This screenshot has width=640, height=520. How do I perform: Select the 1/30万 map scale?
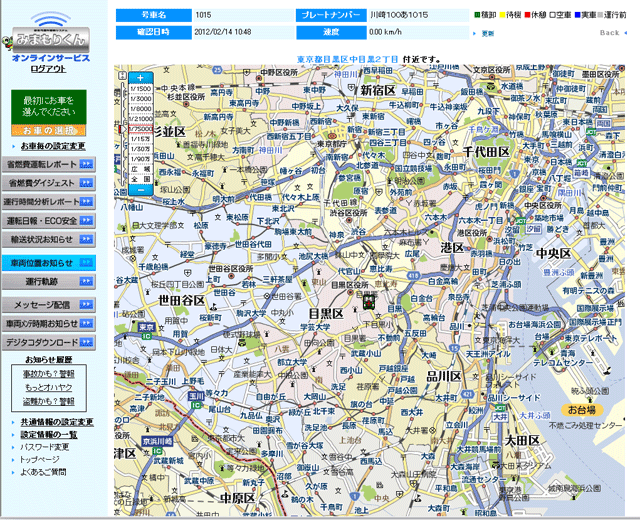pyautogui.click(x=140, y=149)
